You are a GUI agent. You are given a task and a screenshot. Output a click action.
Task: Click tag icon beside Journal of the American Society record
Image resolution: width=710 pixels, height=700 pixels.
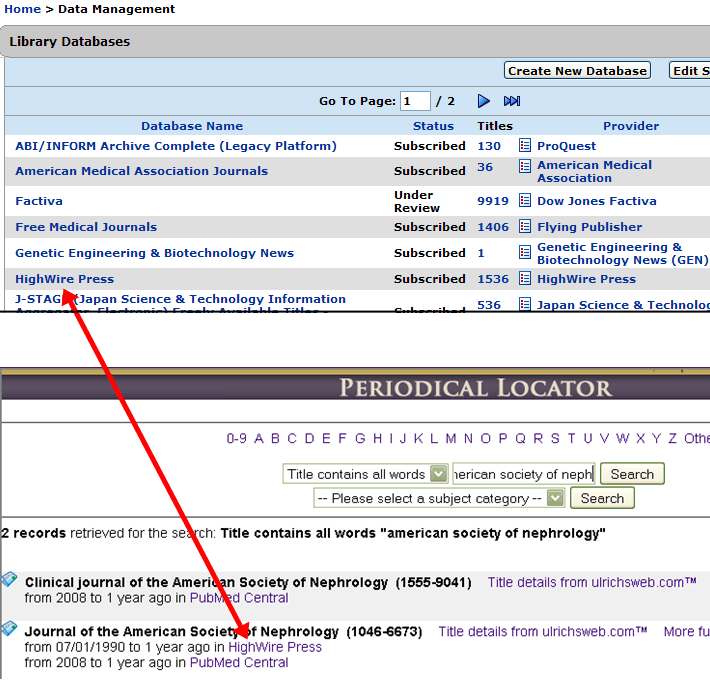pos(9,628)
